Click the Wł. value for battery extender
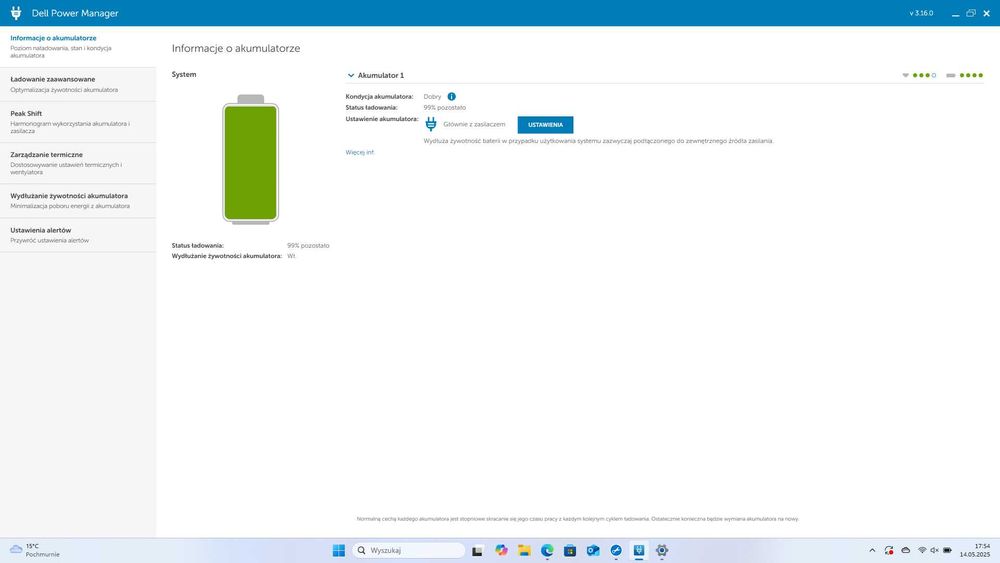The width and height of the screenshot is (1000, 563). click(291, 256)
